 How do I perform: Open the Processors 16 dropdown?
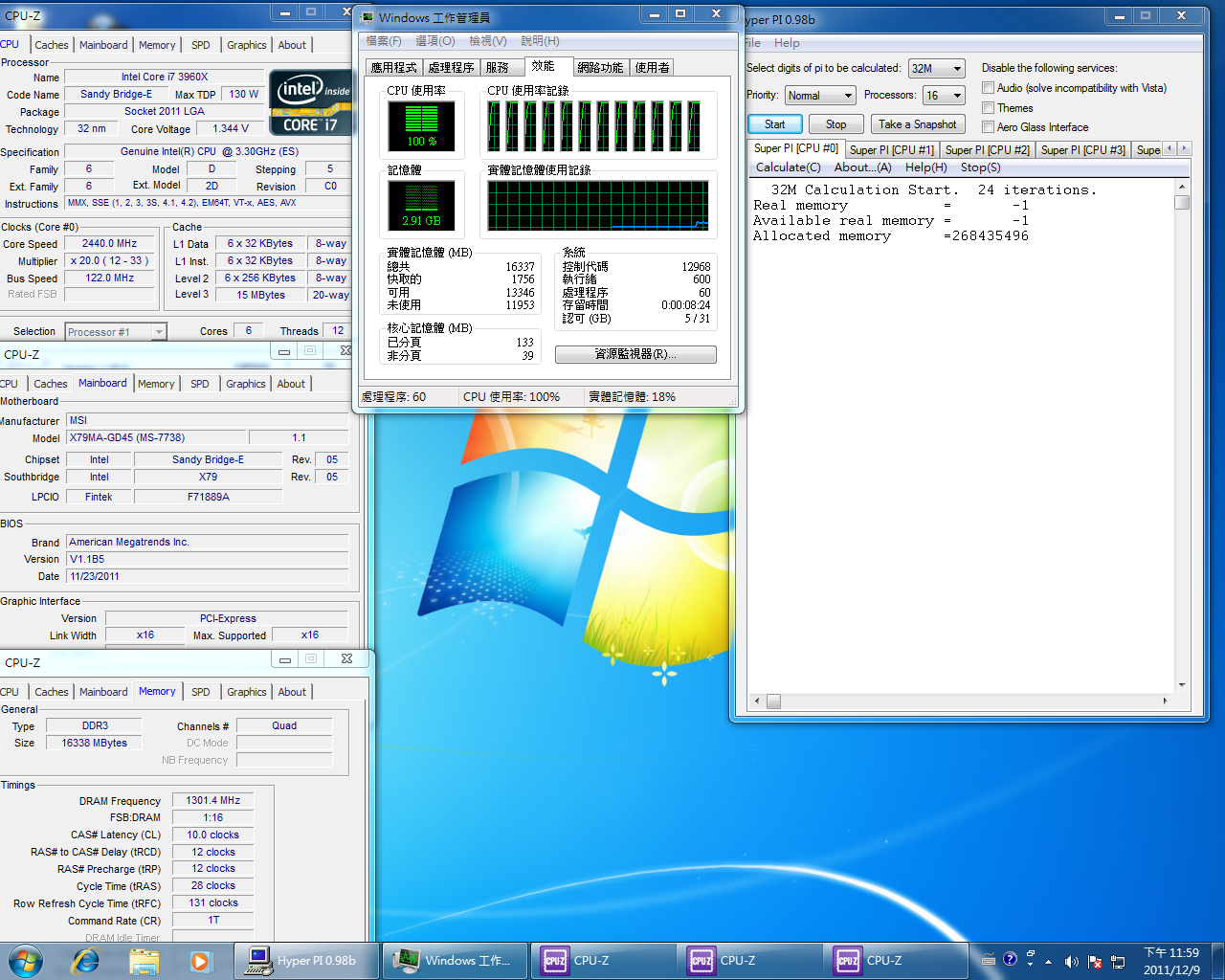click(944, 96)
